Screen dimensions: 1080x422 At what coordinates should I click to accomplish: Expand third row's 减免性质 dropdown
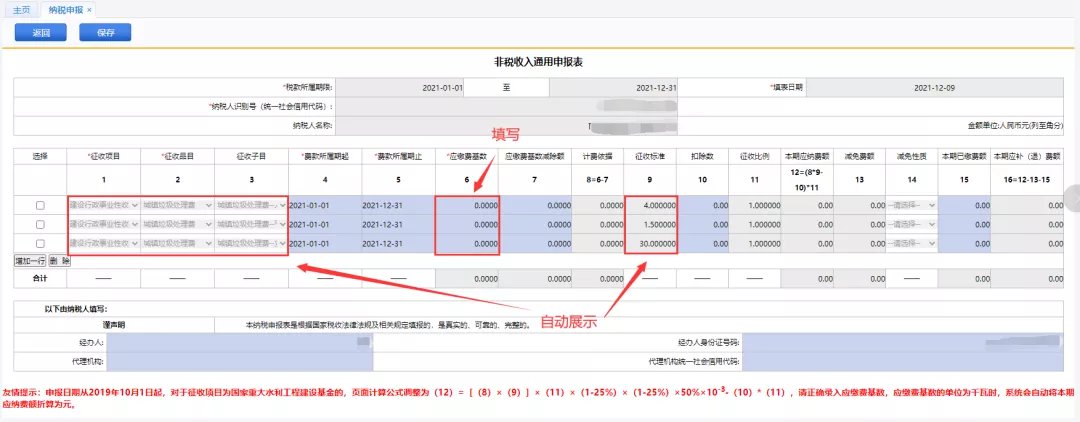pos(914,243)
